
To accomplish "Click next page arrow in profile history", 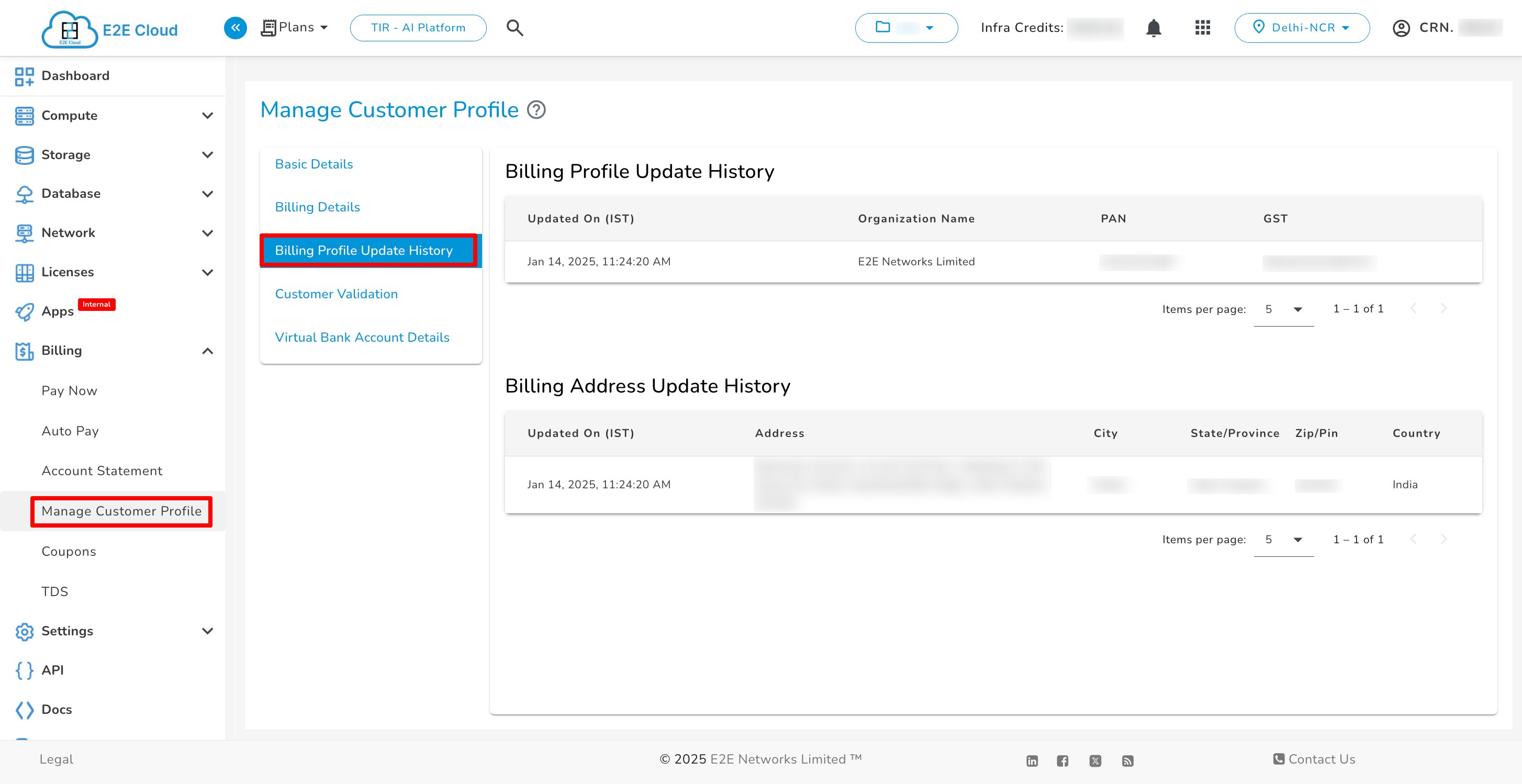I will coord(1443,308).
